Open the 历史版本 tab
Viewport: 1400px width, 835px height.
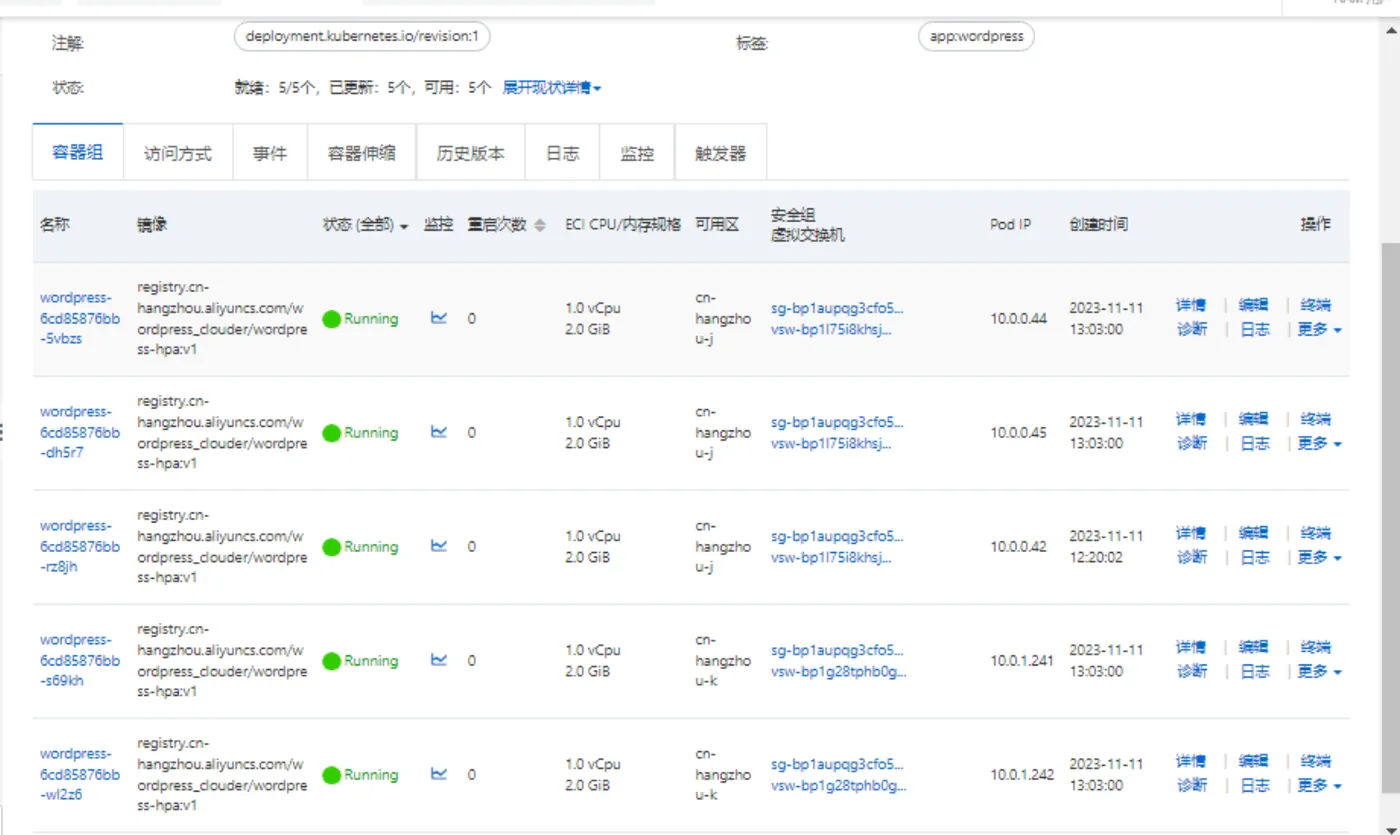[x=471, y=153]
